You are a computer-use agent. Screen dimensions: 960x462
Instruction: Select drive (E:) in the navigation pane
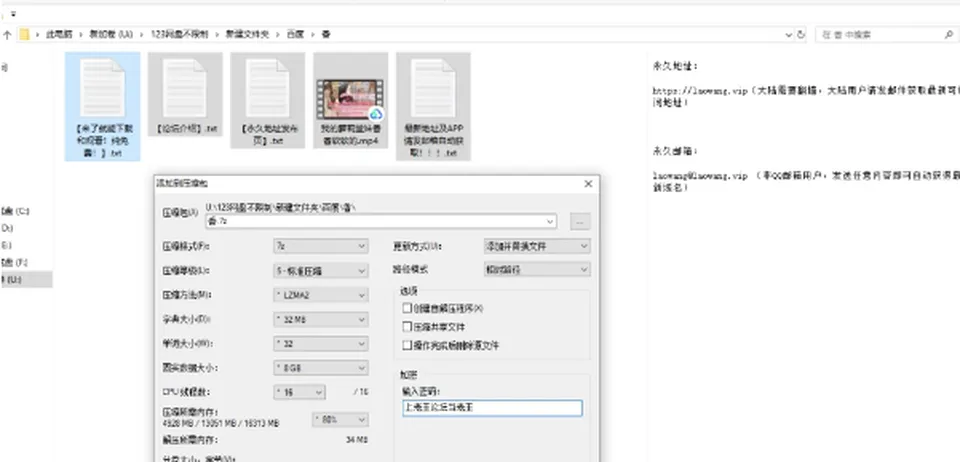pos(6,245)
